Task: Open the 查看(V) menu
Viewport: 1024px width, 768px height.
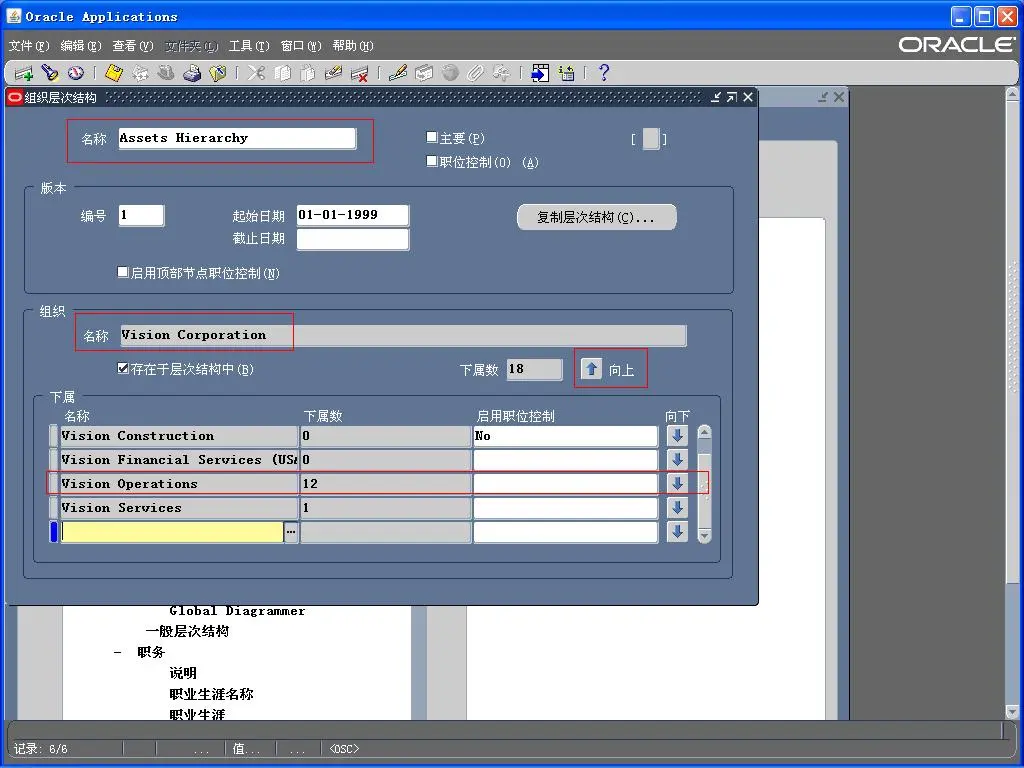Action: (x=133, y=46)
